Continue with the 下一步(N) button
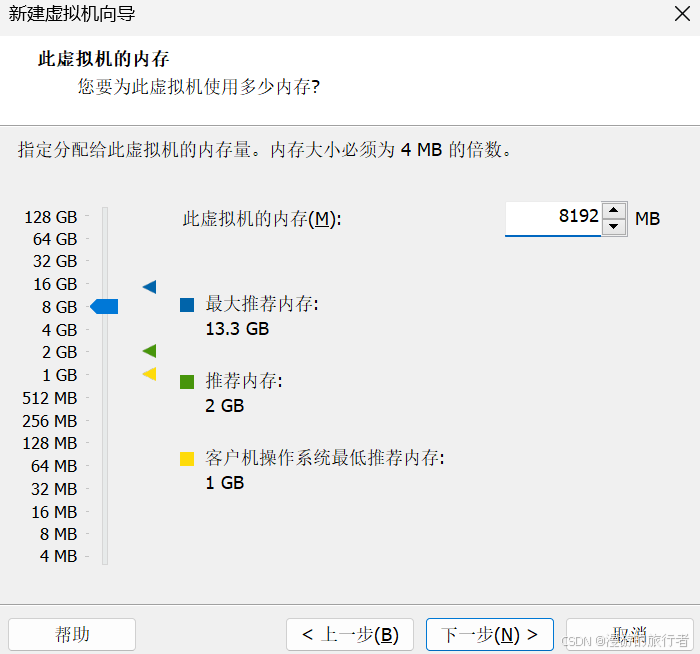700x654 pixels. 490,634
